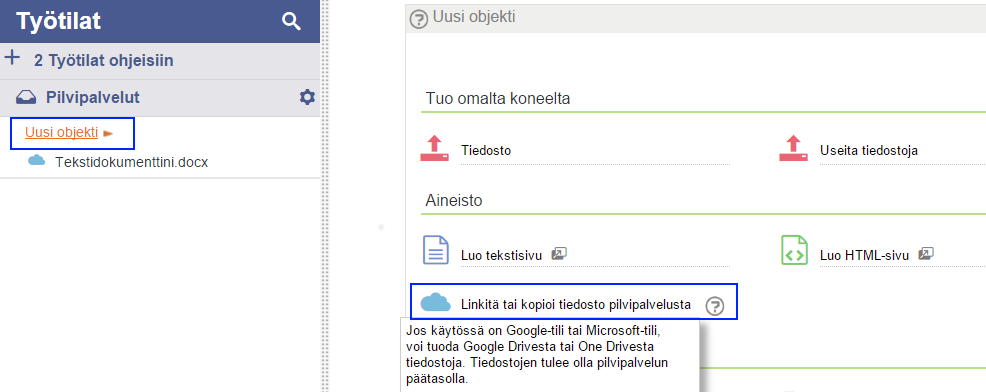Open help icon beside pilvipalvelusta link

tap(715, 306)
